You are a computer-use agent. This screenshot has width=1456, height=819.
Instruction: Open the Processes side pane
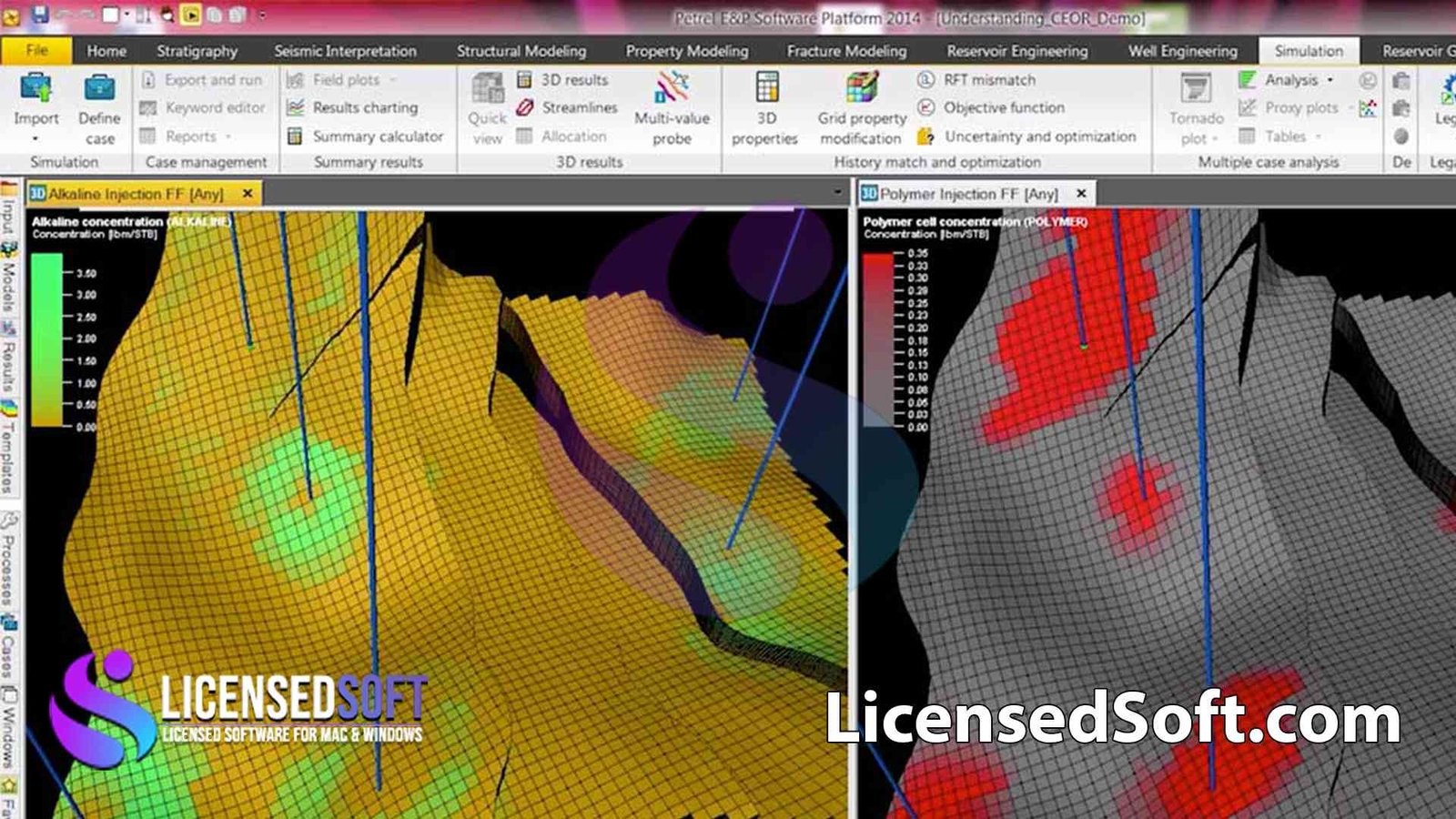click(x=8, y=560)
